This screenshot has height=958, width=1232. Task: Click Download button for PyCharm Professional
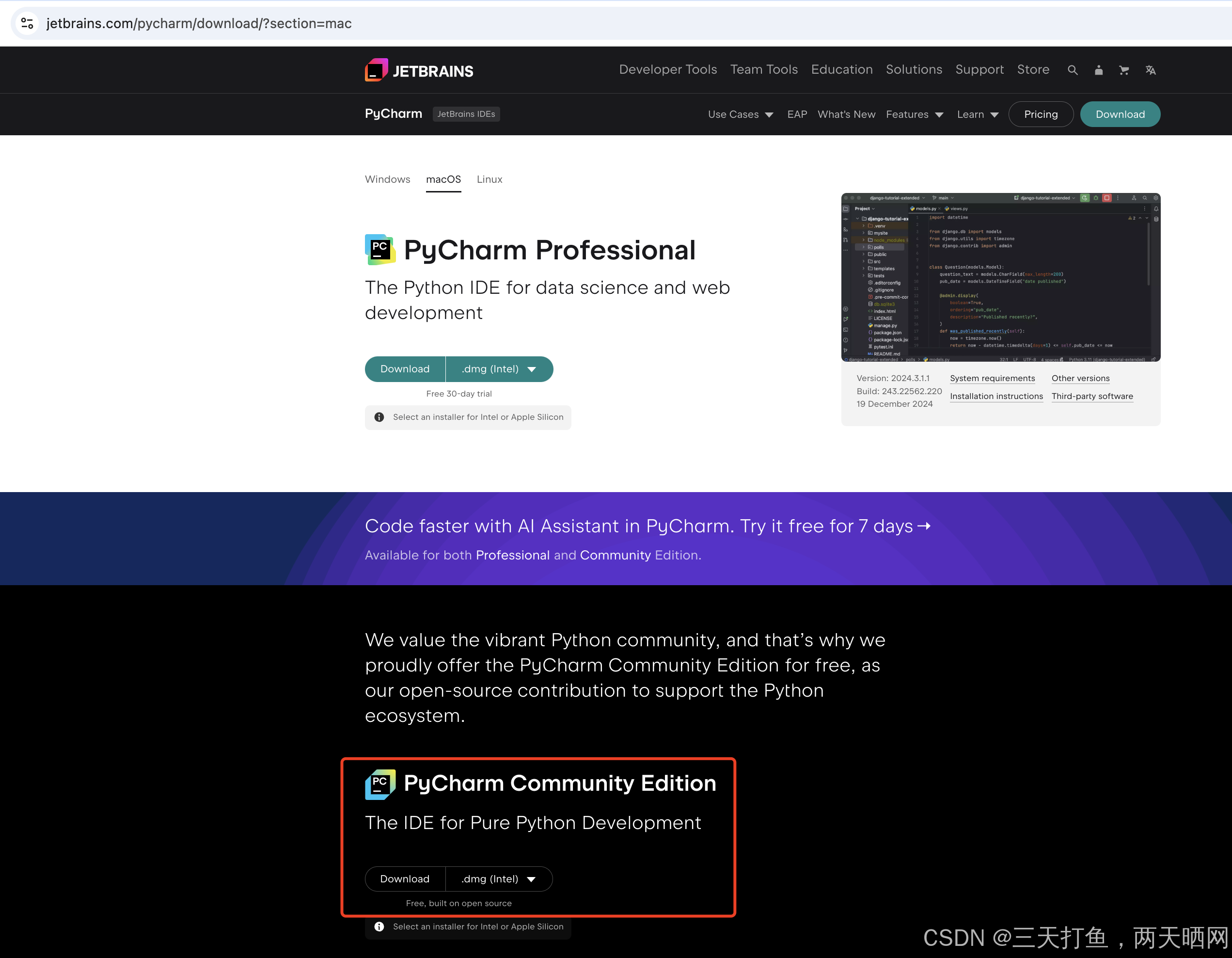[x=404, y=368]
